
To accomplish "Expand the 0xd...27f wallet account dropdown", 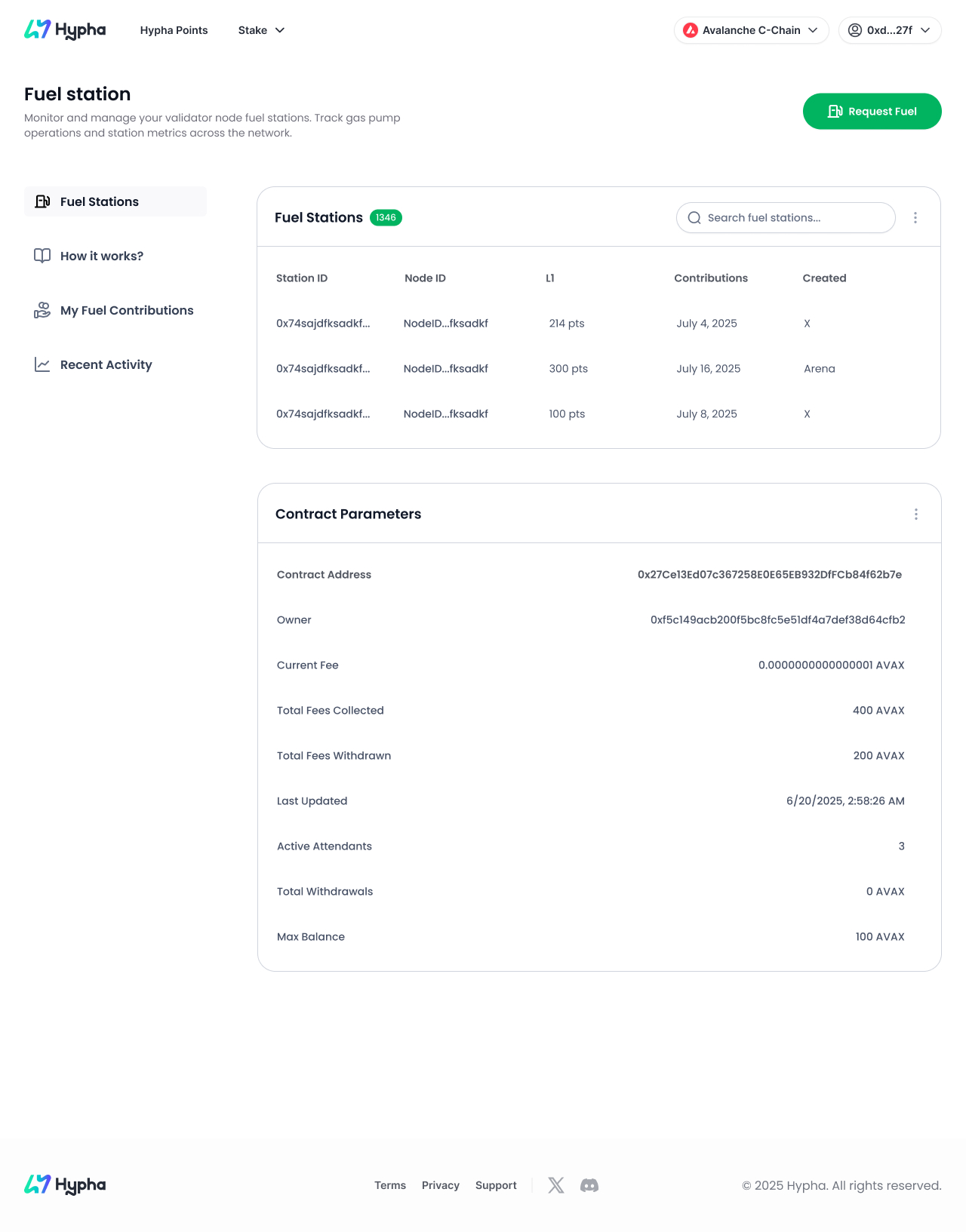I will click(890, 30).
